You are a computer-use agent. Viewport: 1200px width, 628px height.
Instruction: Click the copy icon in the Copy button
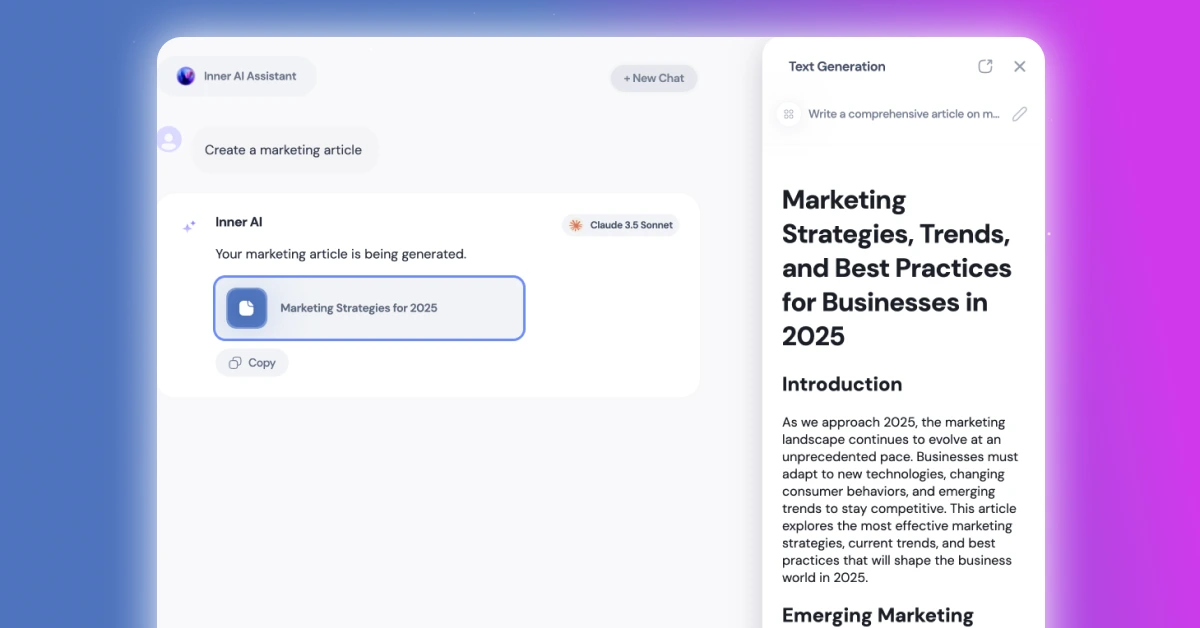click(235, 363)
